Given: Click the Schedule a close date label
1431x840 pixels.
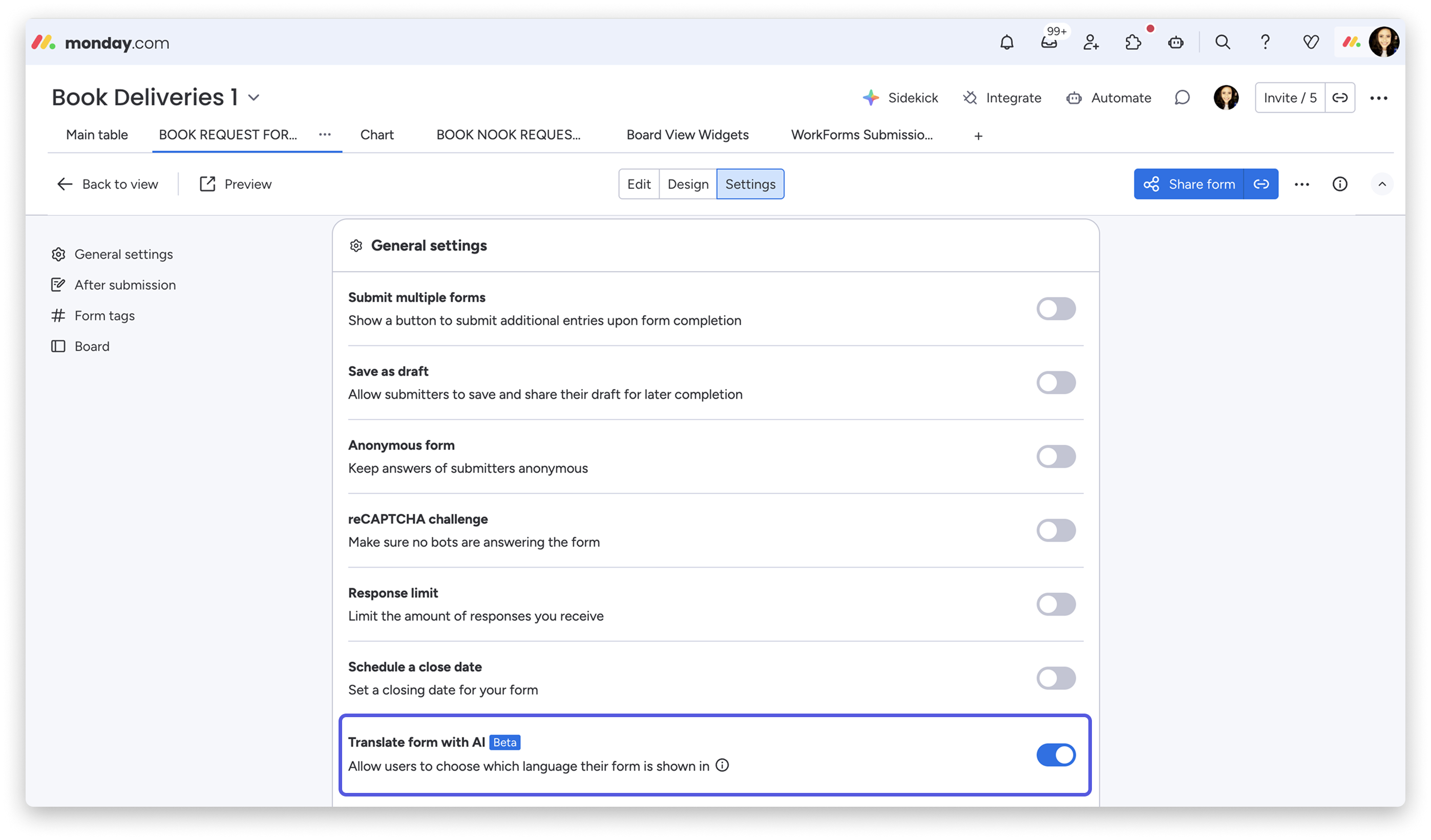Looking at the screenshot, I should (x=415, y=667).
